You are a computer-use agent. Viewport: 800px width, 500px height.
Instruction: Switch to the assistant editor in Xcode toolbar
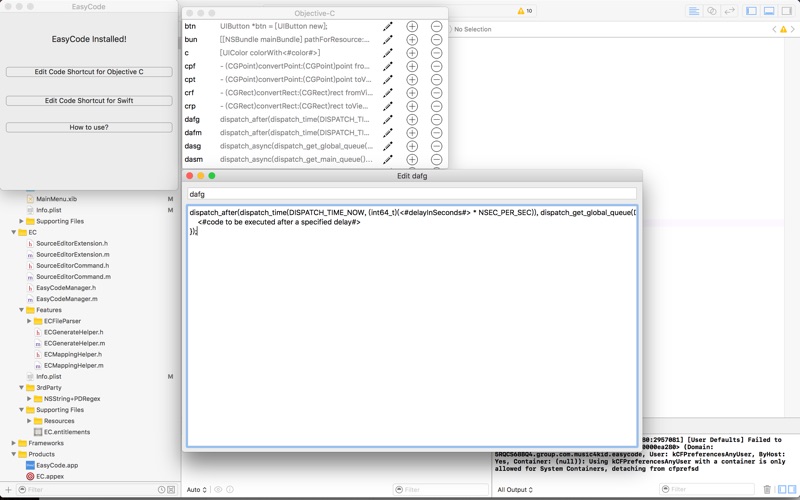712,11
